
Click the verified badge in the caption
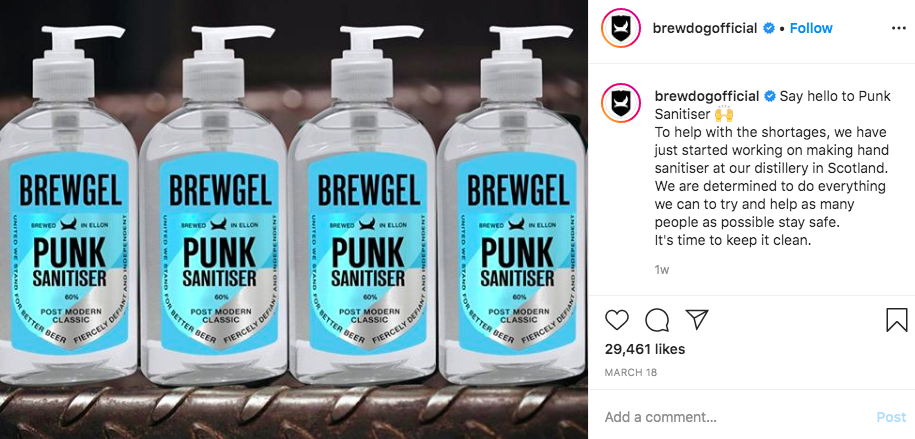tap(770, 96)
